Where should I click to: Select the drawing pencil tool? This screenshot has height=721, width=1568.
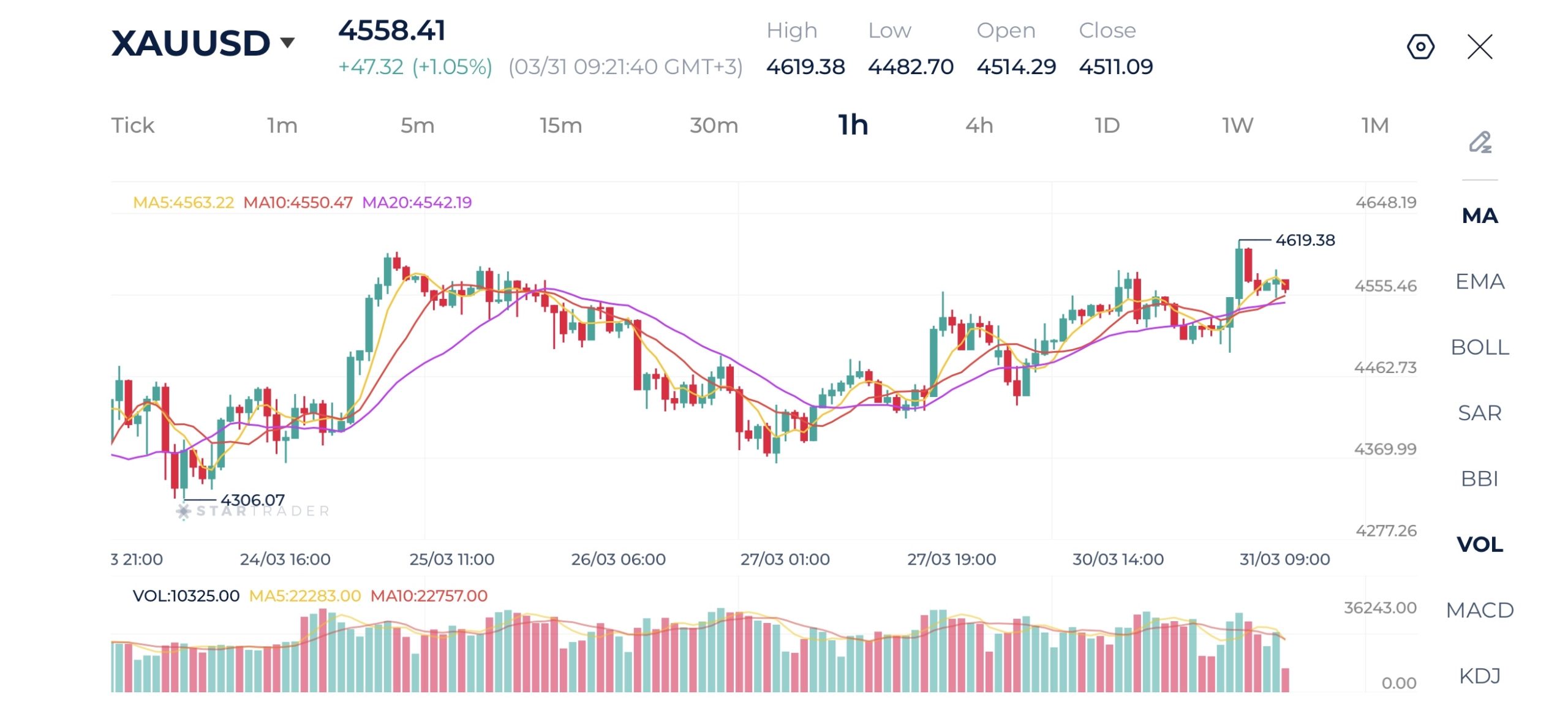pos(1479,142)
